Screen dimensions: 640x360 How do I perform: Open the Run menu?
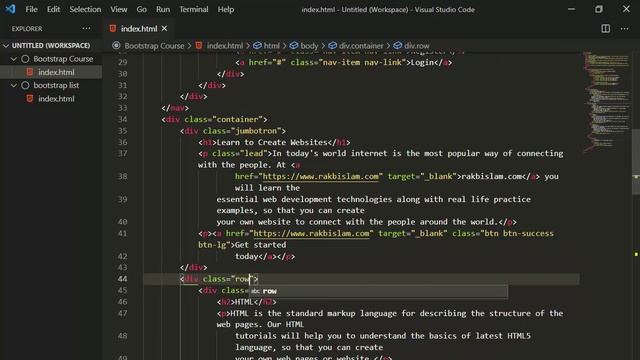pyautogui.click(x=163, y=9)
